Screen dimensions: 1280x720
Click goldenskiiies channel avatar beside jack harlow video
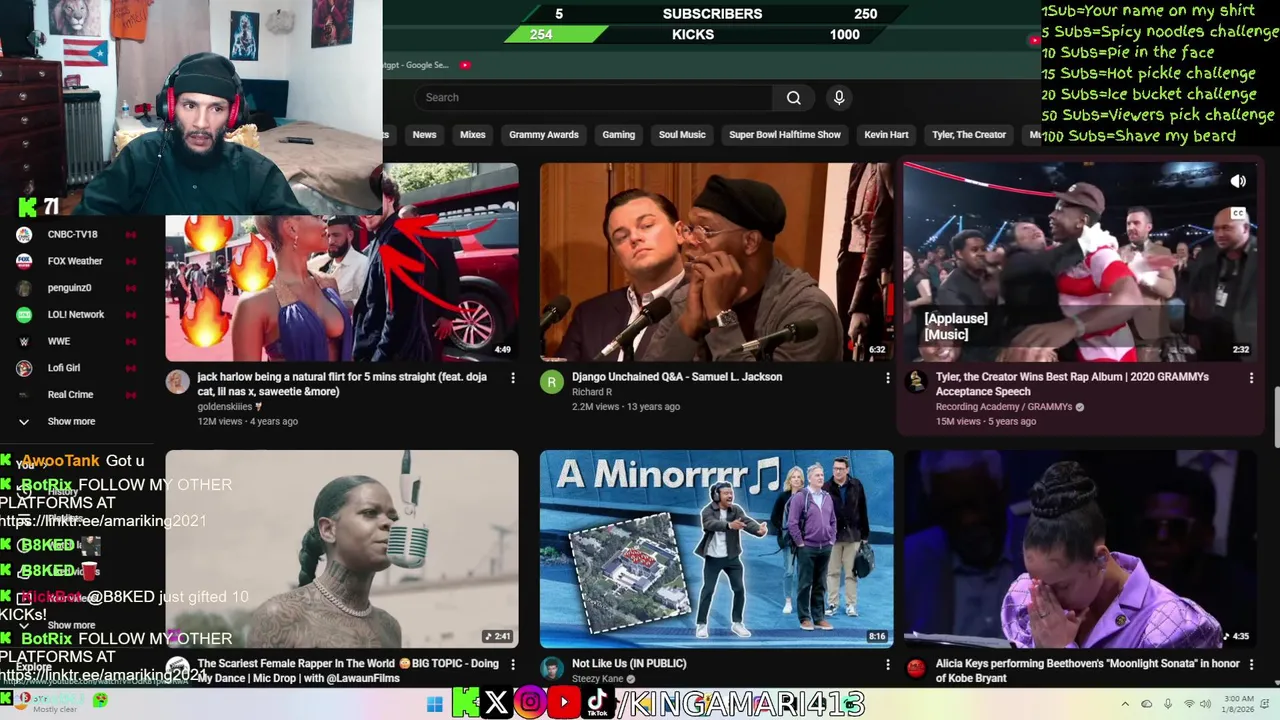click(178, 382)
